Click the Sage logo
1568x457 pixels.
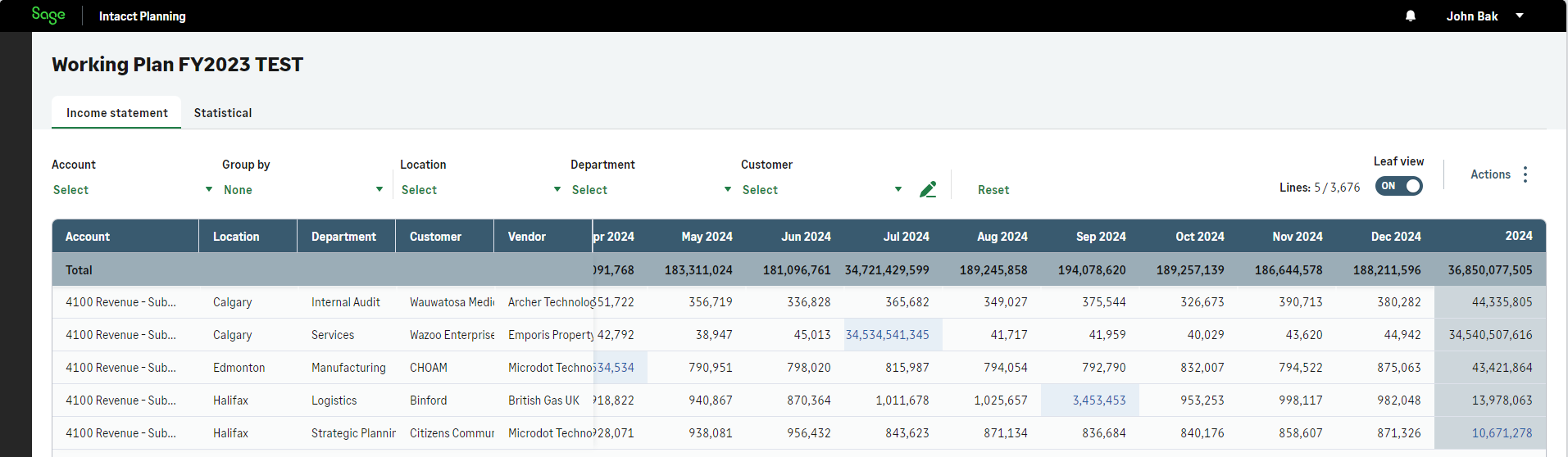(48, 15)
